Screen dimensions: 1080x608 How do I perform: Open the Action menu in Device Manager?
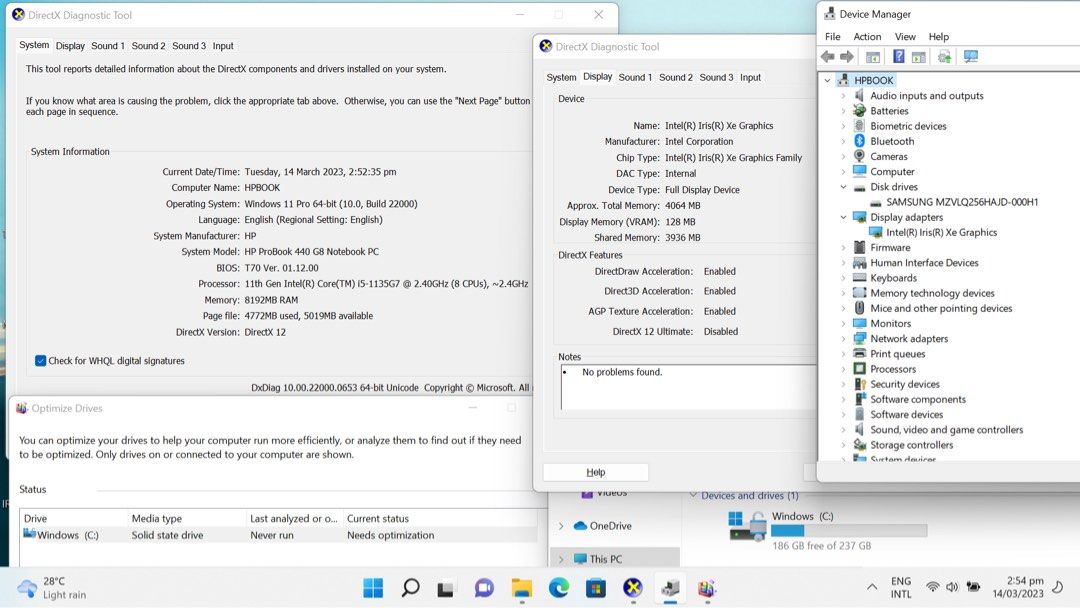[x=867, y=37]
